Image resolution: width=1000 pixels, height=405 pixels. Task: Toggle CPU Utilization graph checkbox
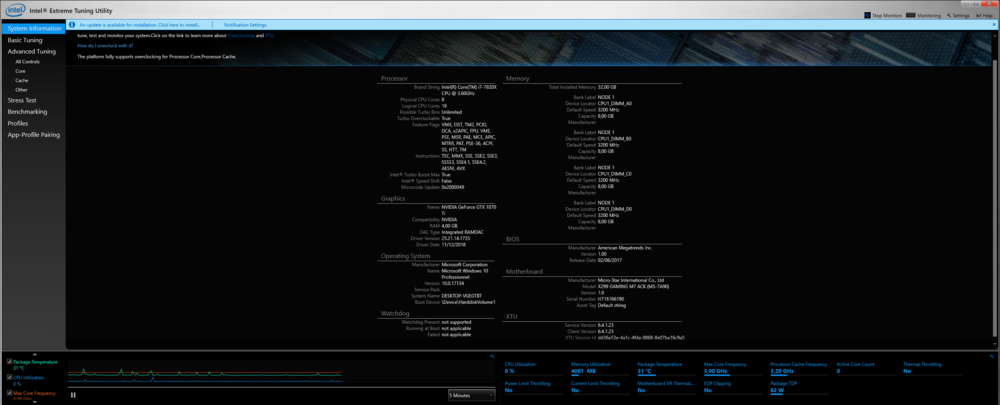tap(10, 377)
